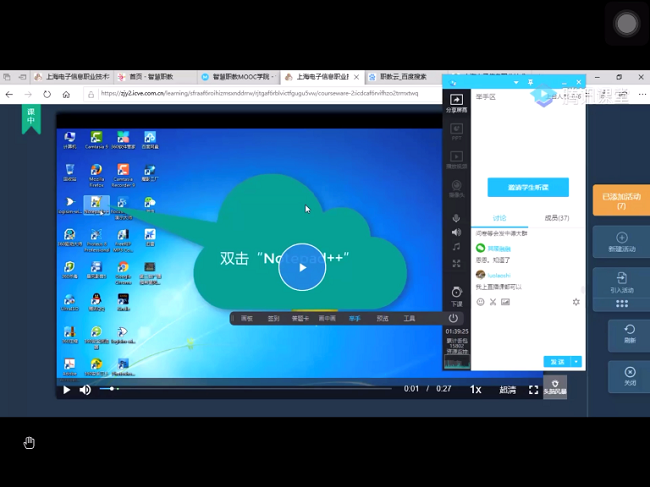This screenshot has height=487, width=650.
Task: Click the 邀请学生听课 button
Action: pyautogui.click(x=528, y=187)
